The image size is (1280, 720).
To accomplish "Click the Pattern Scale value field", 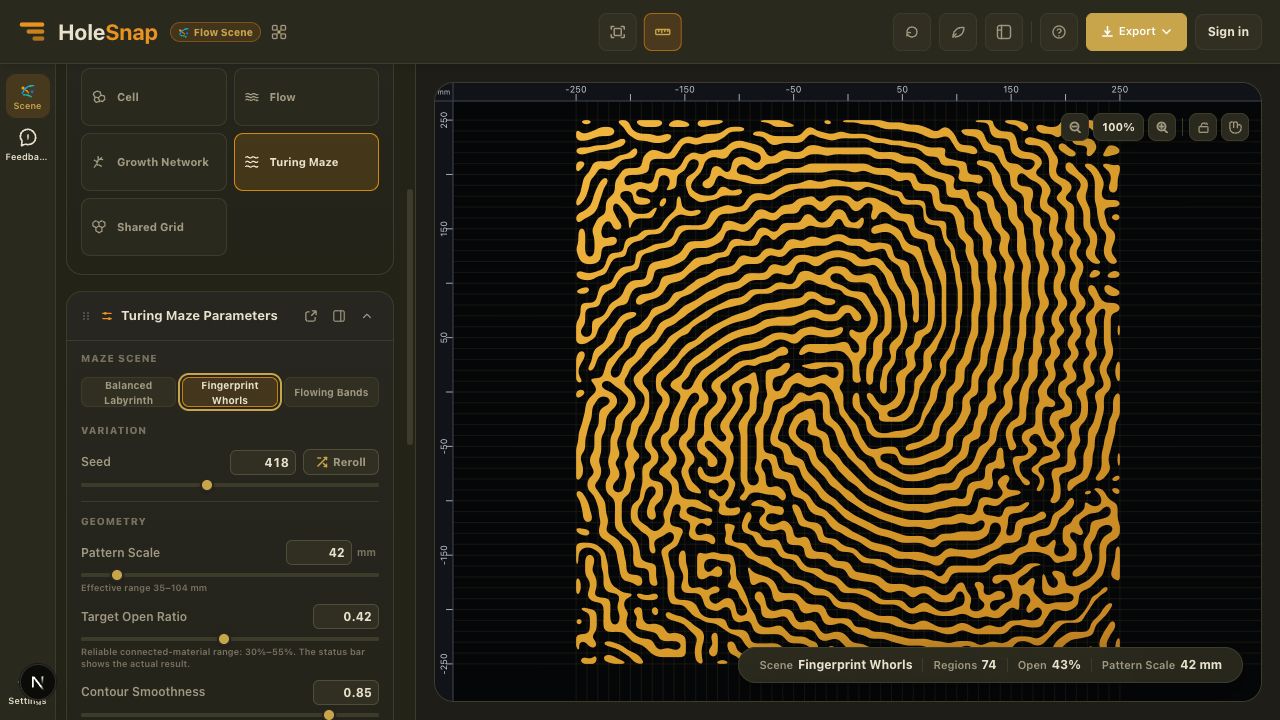I will [319, 552].
